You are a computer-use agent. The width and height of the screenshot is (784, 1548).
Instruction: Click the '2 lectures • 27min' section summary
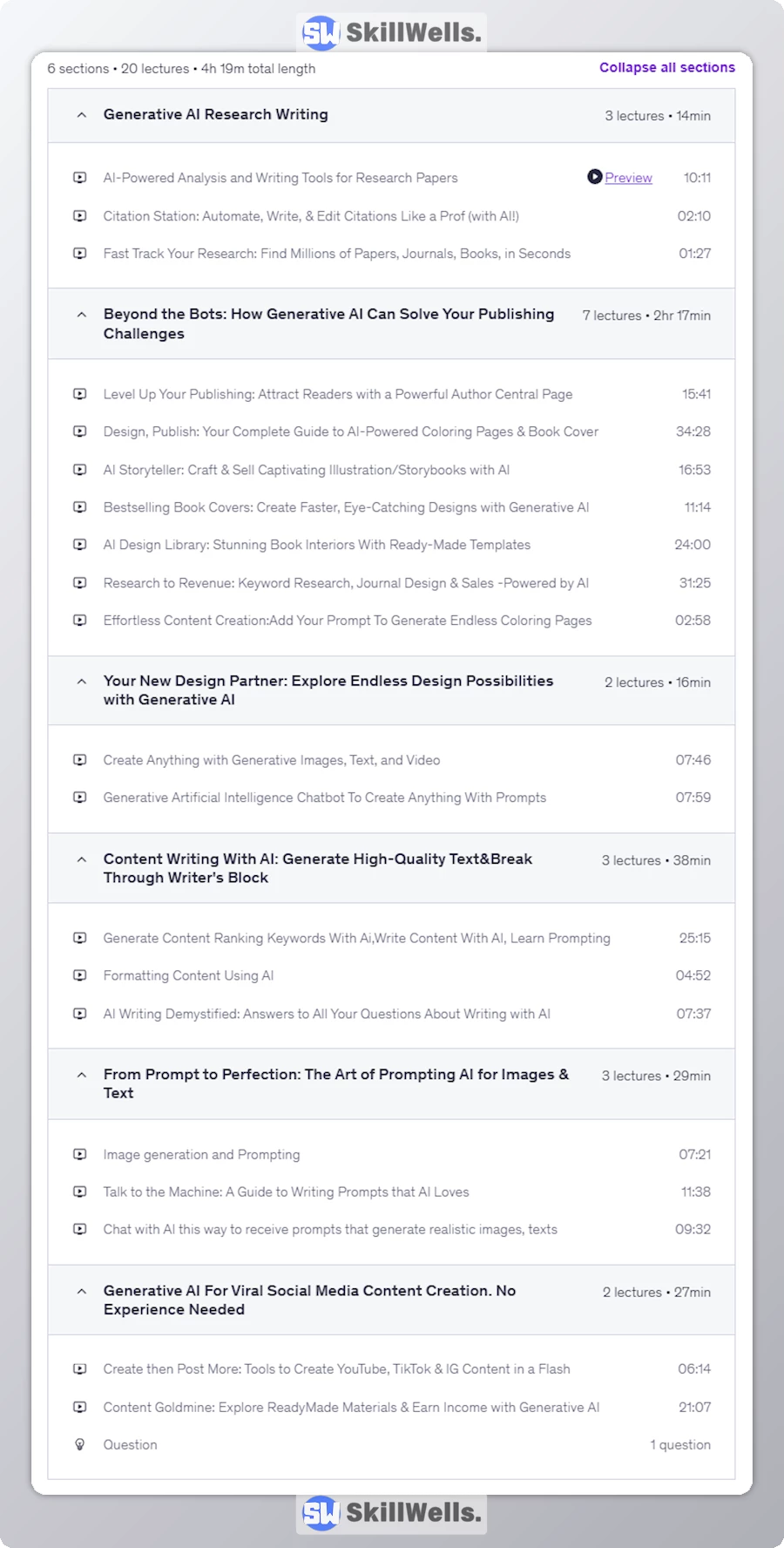pyautogui.click(x=657, y=1292)
